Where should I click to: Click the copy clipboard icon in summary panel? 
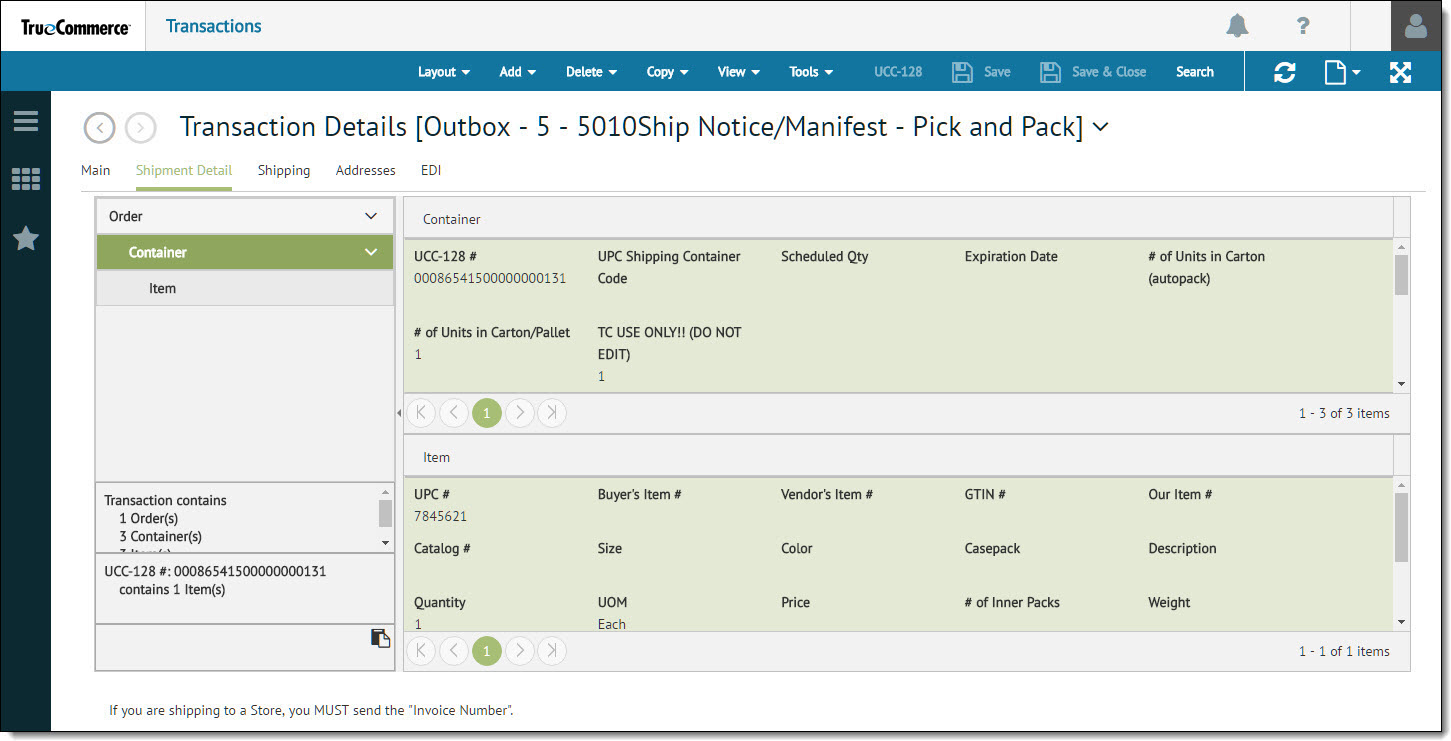(380, 638)
